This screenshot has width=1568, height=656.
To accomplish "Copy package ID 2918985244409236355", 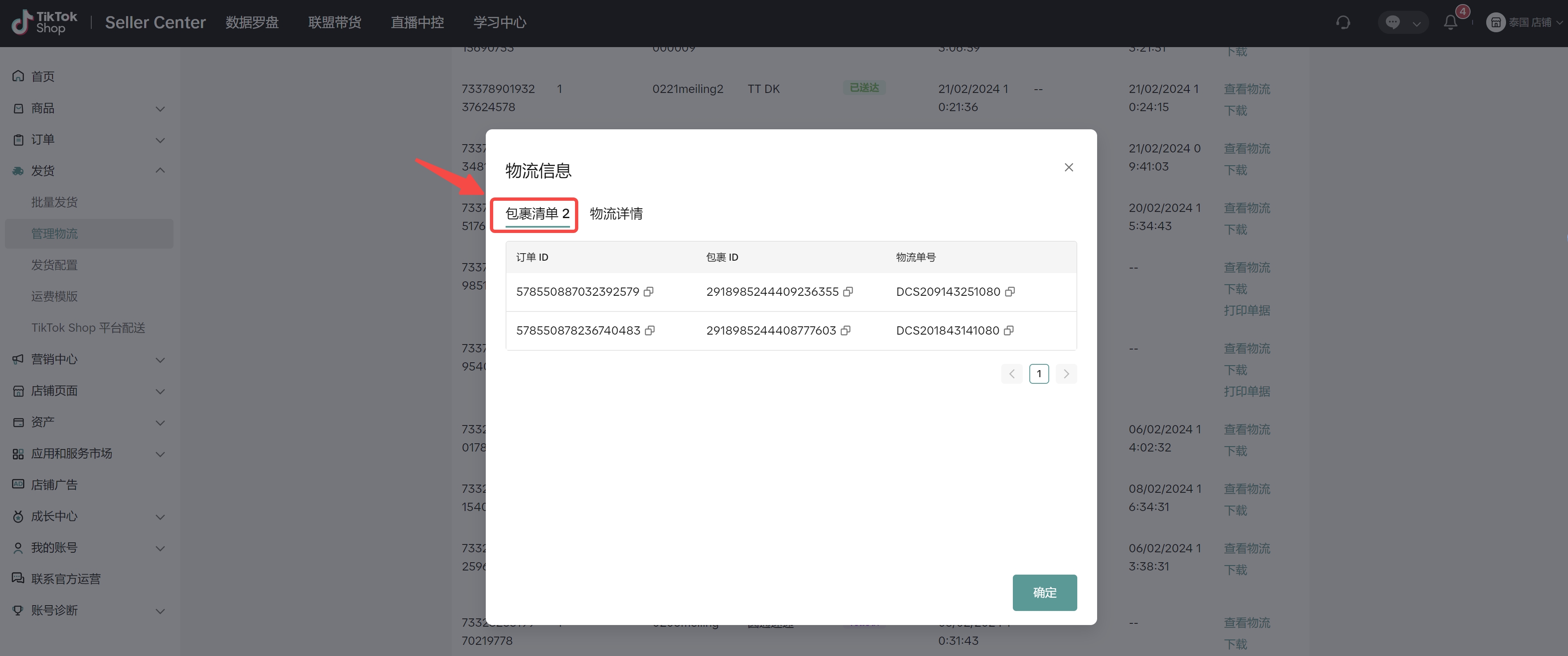I will coord(848,292).
